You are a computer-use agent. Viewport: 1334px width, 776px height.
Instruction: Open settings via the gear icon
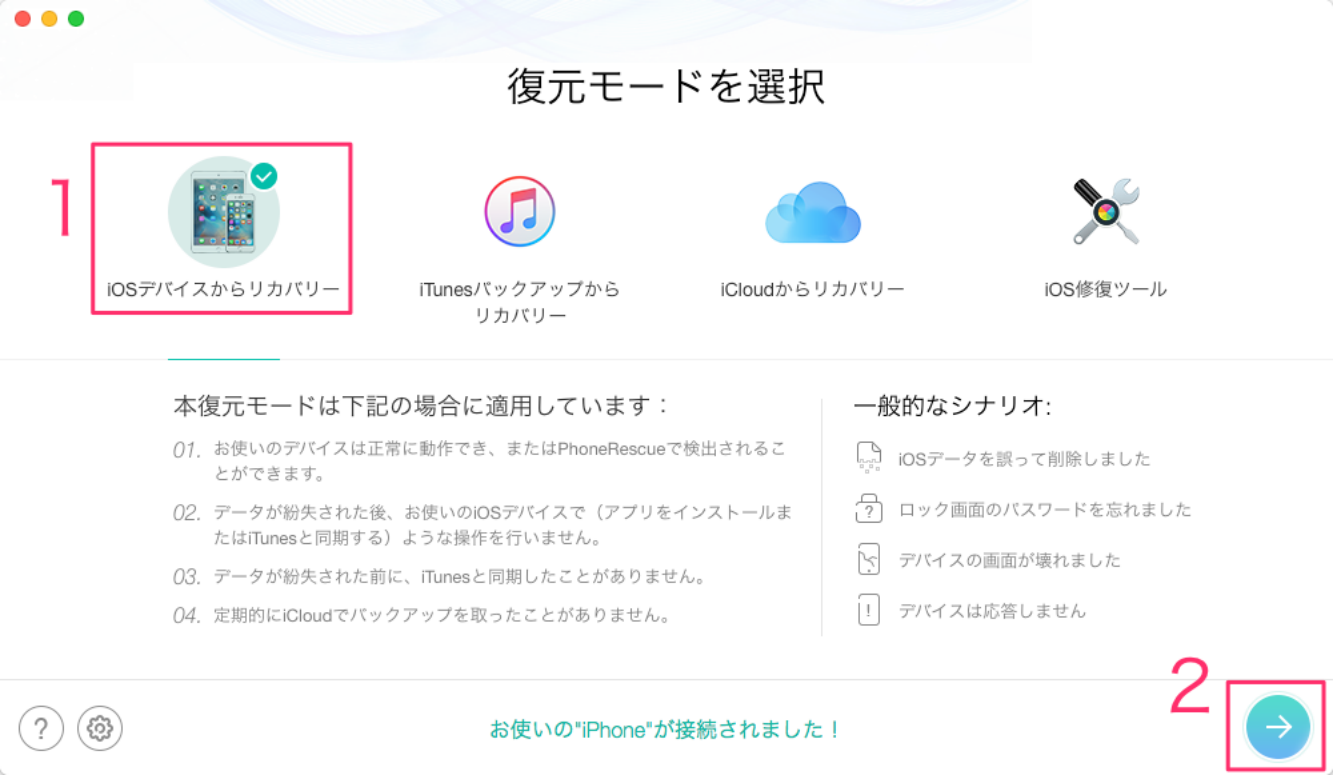click(99, 729)
